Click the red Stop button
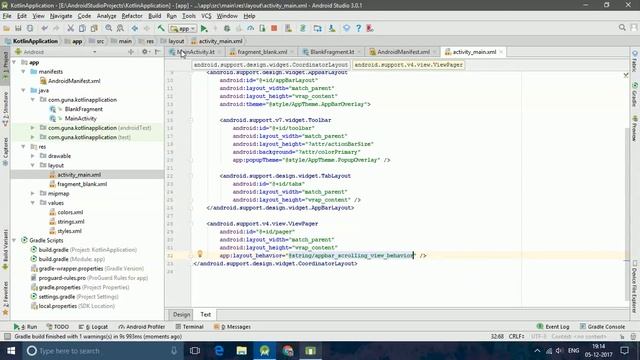Image resolution: width=640 pixels, height=360 pixels. tap(274, 28)
